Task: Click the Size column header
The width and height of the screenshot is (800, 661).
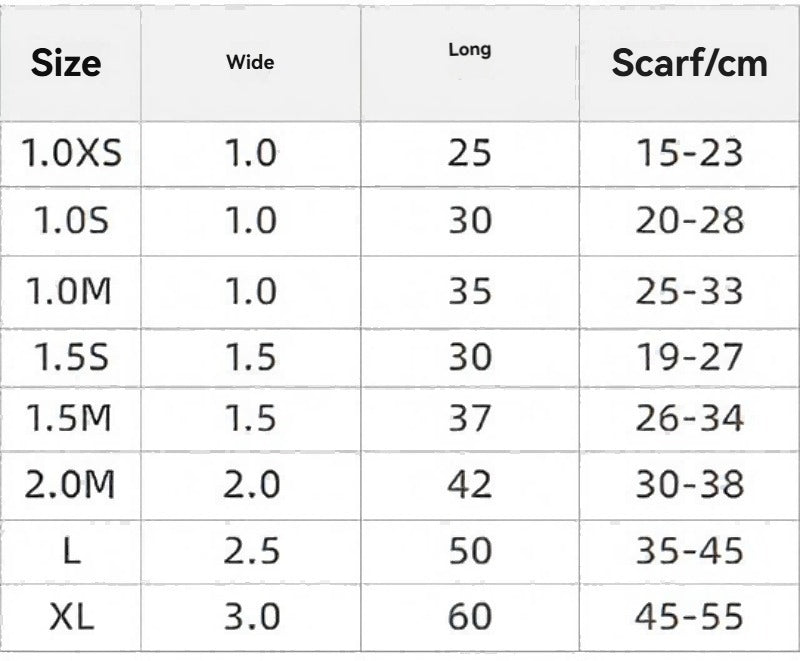Action: coord(66,63)
